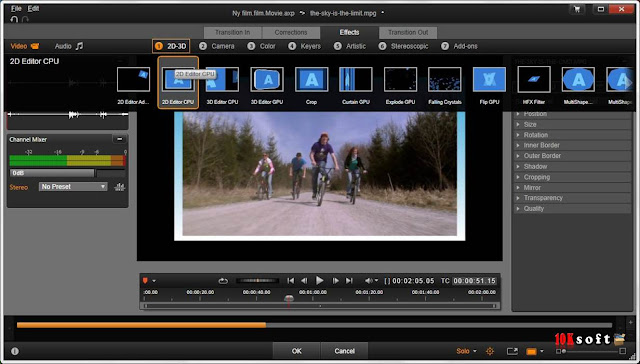This screenshot has width=640, height=364.
Task: Expand the Inner Border settings
Action: [573, 145]
